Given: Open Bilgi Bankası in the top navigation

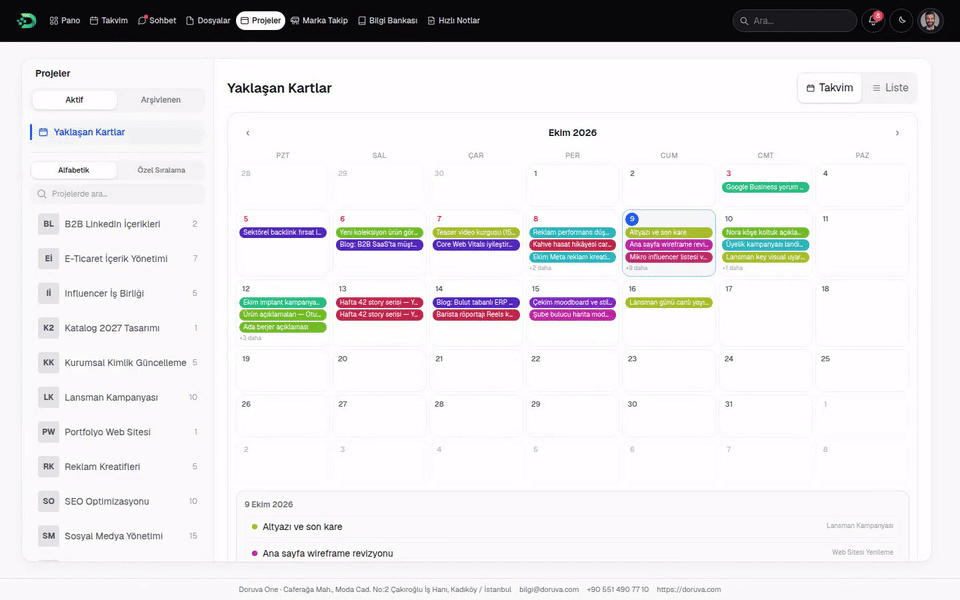Looking at the screenshot, I should pyautogui.click(x=388, y=21).
